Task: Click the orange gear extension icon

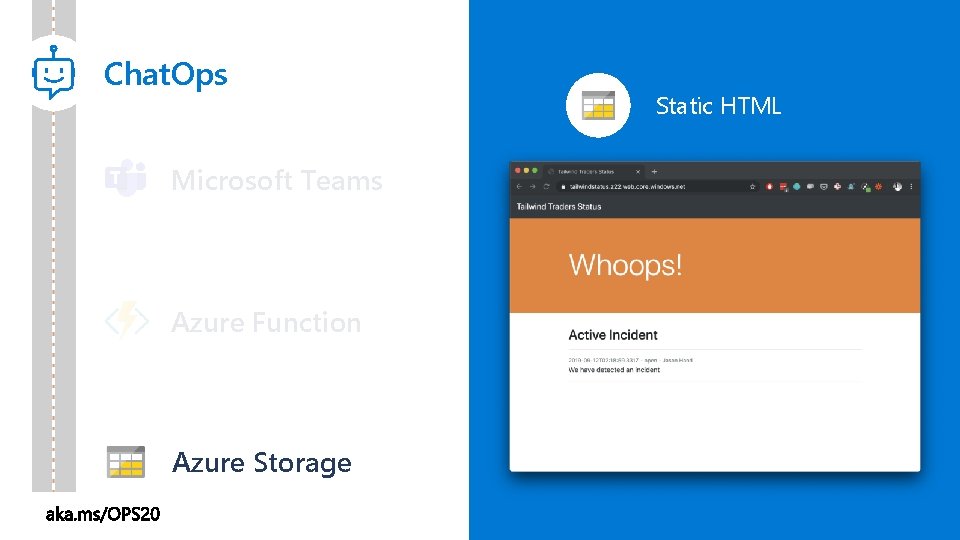Action: click(879, 187)
